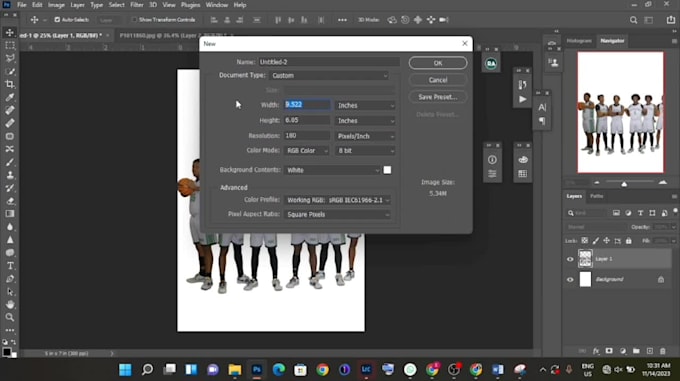The image size is (680, 381).
Task: Select the Horizontal Type tool
Action: tap(10, 266)
